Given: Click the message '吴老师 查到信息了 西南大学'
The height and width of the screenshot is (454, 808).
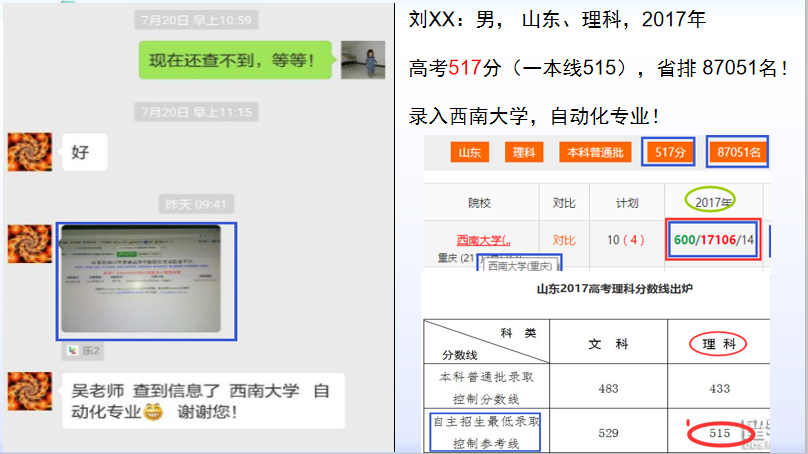Looking at the screenshot, I should click(x=204, y=401).
